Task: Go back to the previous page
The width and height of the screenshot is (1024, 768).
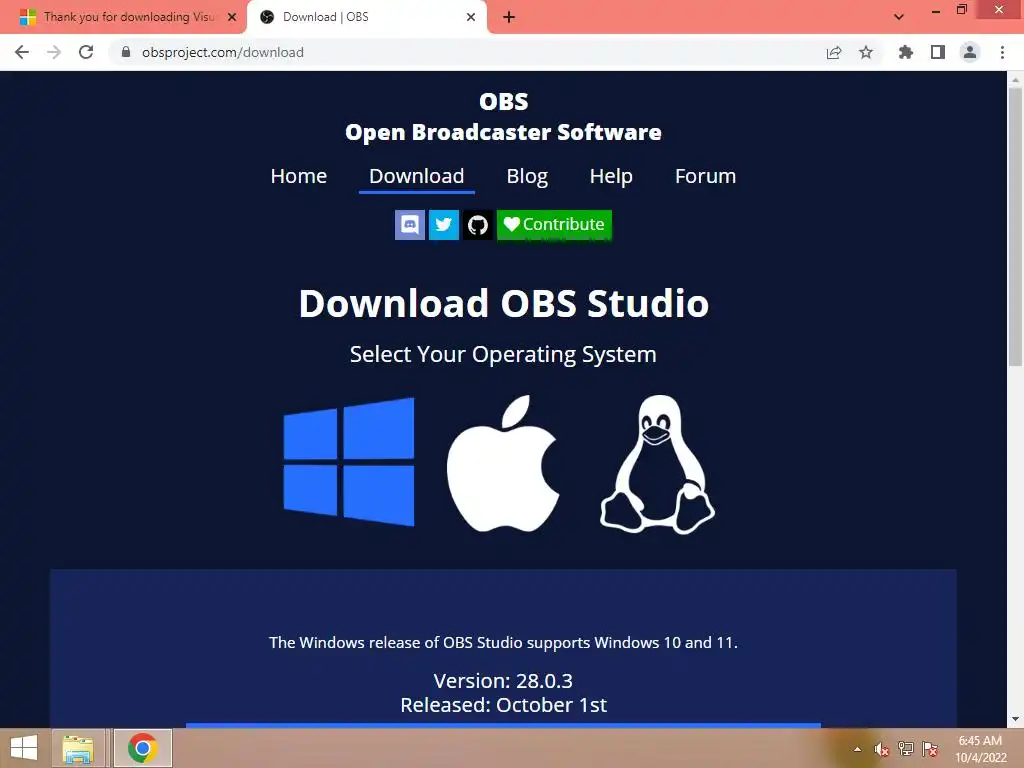Action: (x=22, y=52)
